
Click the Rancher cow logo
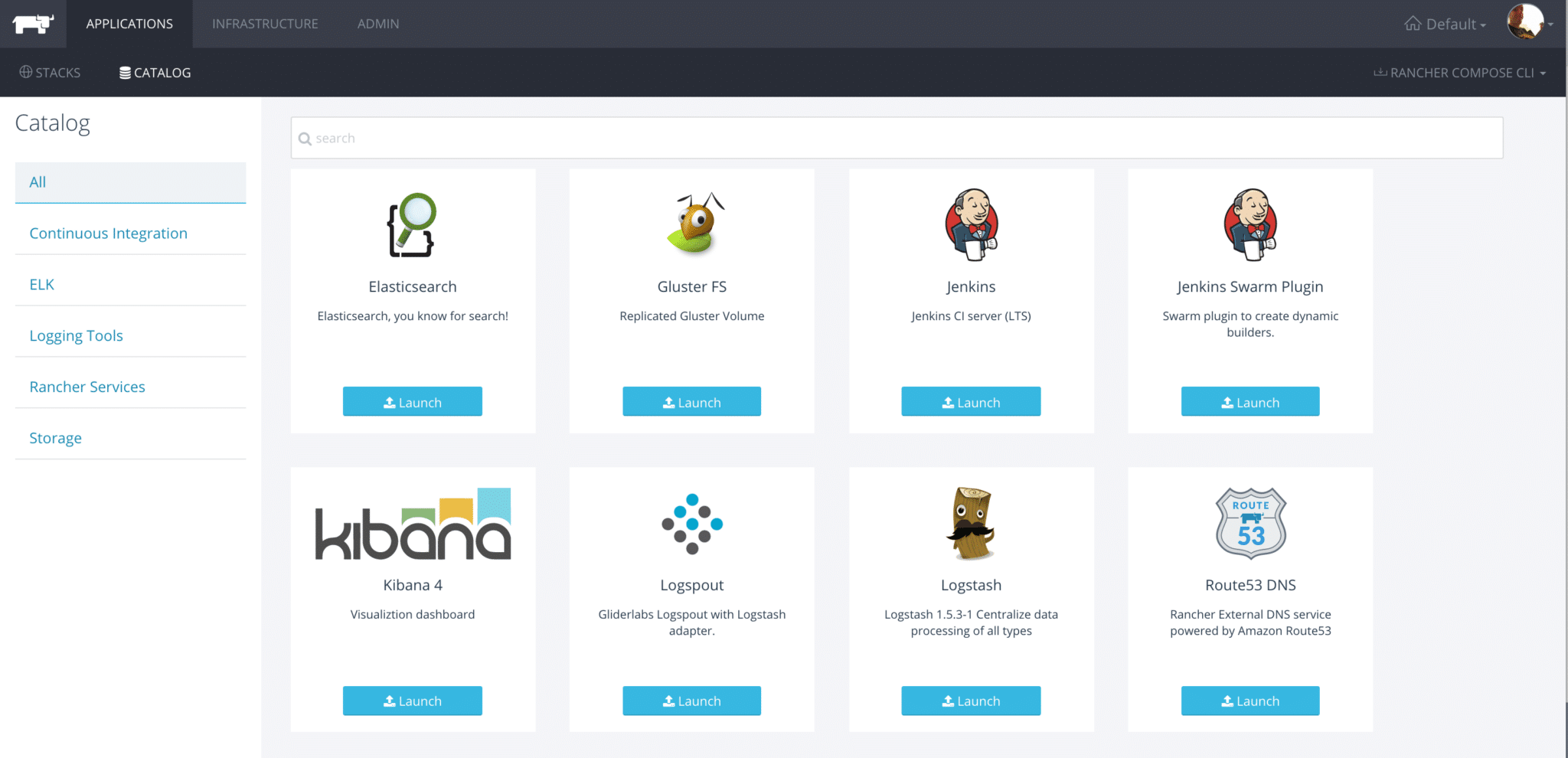pos(33,24)
